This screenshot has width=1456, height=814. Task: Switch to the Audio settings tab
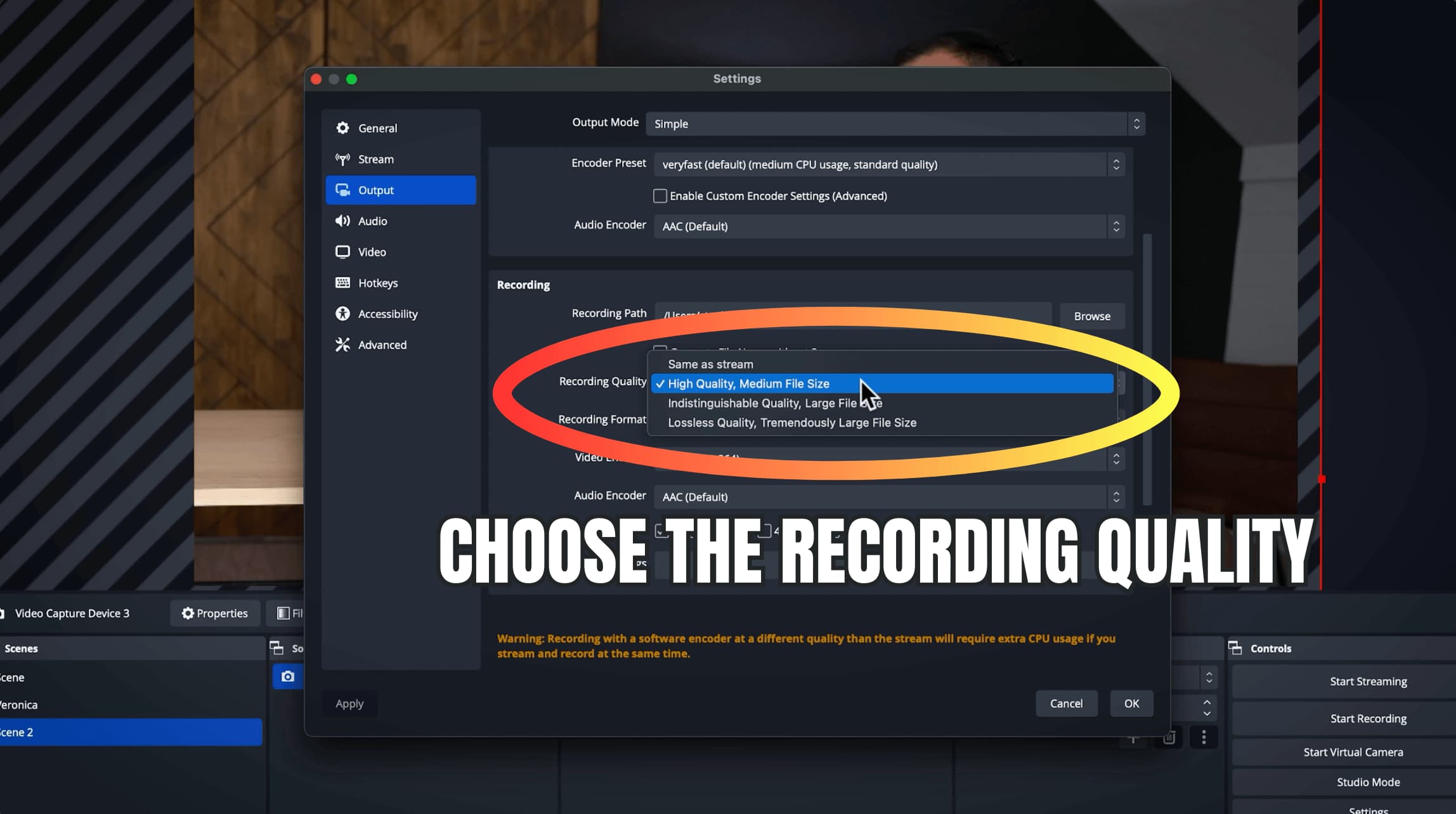401,221
